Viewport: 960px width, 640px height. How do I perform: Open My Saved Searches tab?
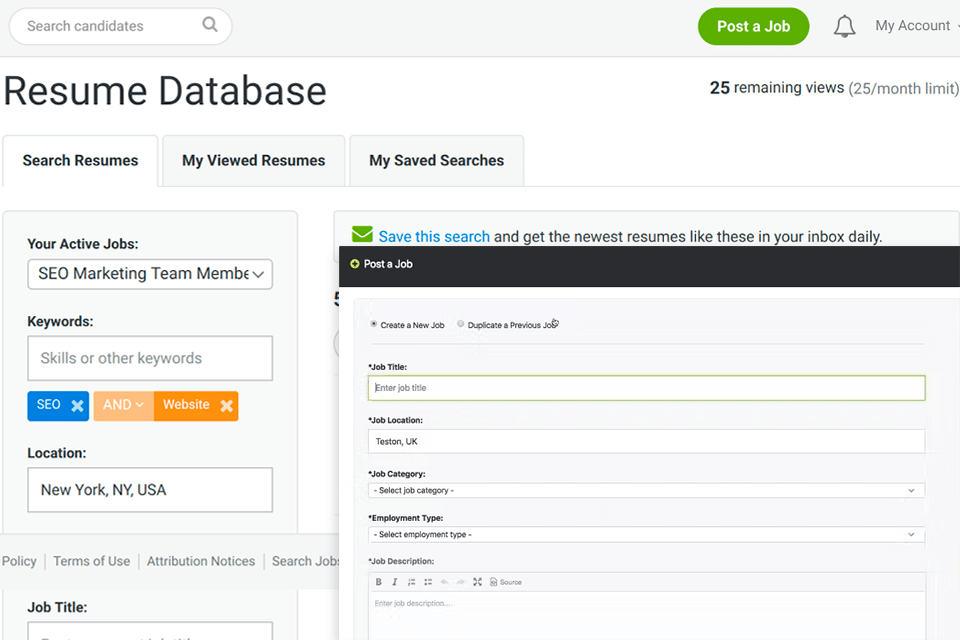(x=436, y=161)
